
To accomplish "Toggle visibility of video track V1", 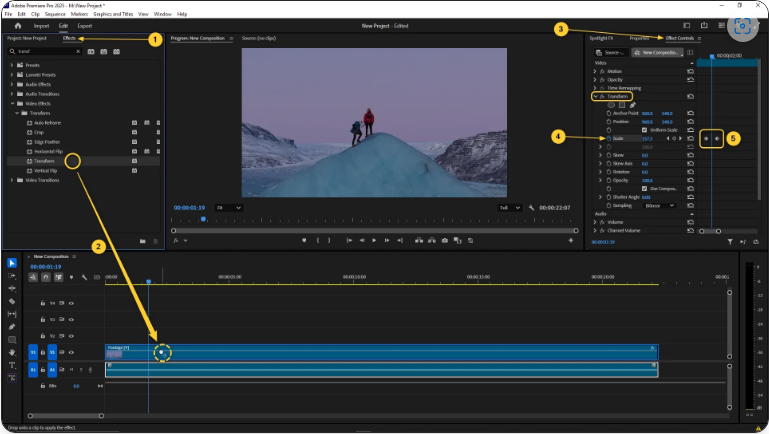I will pos(72,353).
